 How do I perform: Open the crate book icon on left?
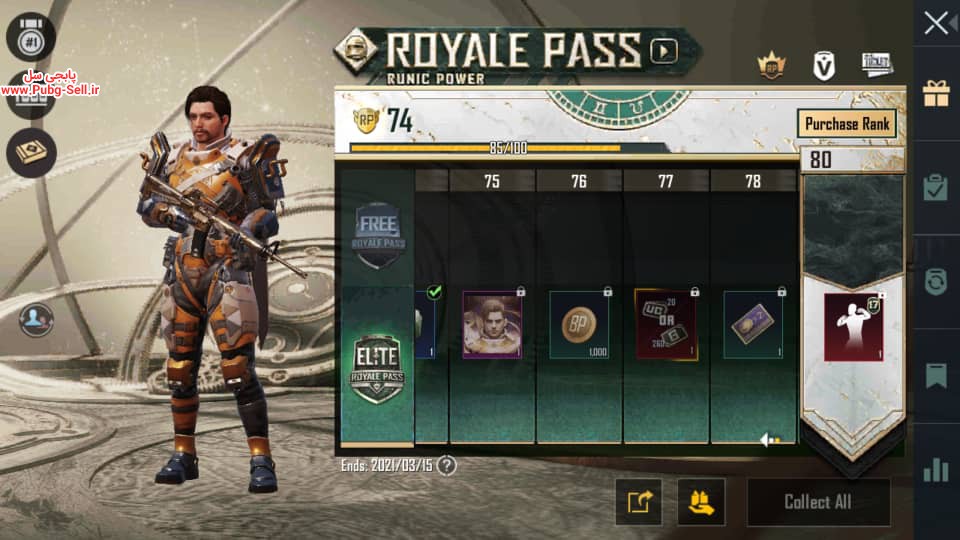(31, 152)
